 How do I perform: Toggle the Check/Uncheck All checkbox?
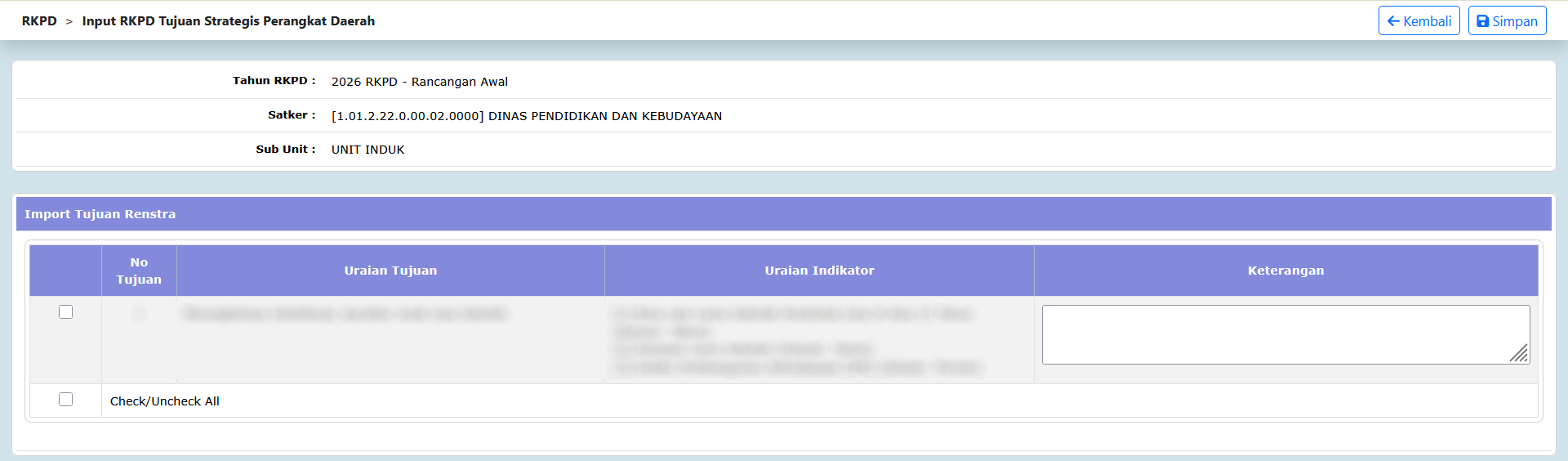pos(66,400)
